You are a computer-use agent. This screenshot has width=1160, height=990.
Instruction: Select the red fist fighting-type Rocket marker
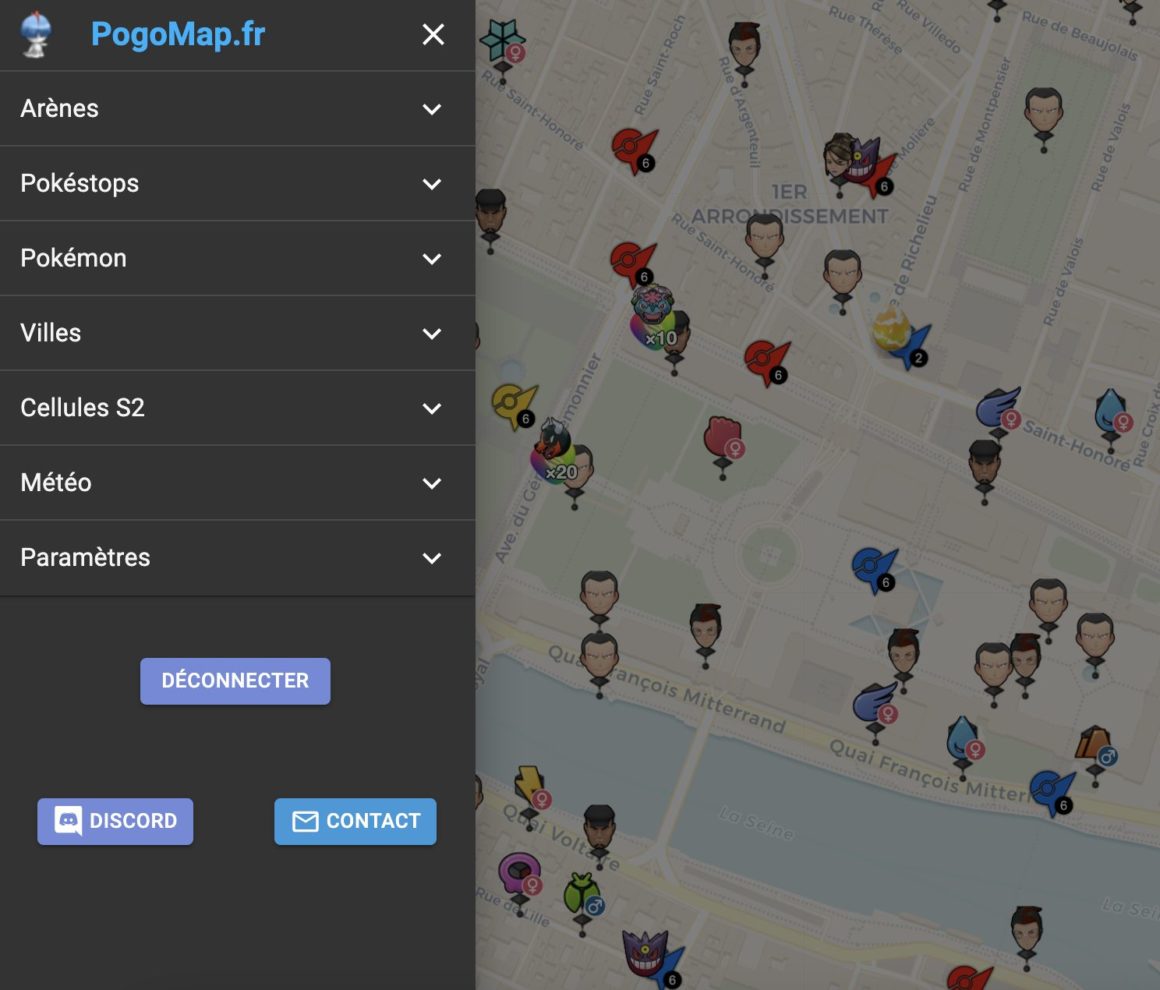[722, 438]
